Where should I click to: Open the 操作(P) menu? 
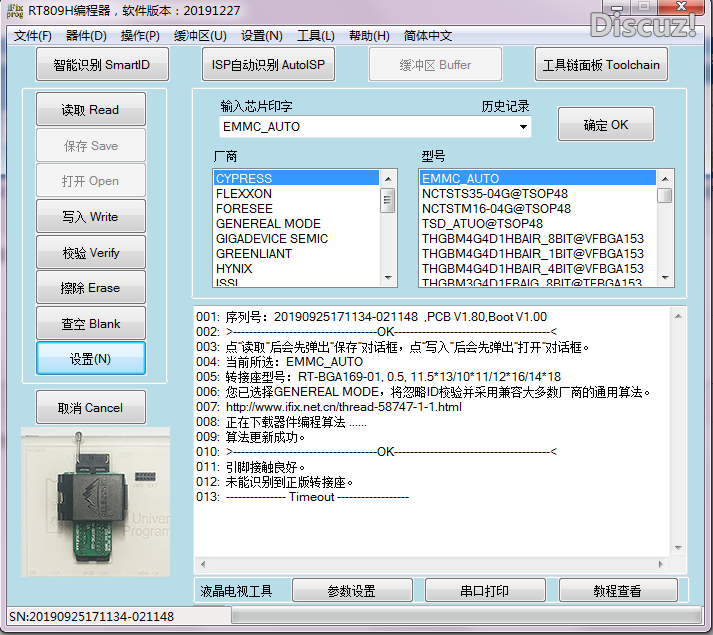[x=140, y=35]
